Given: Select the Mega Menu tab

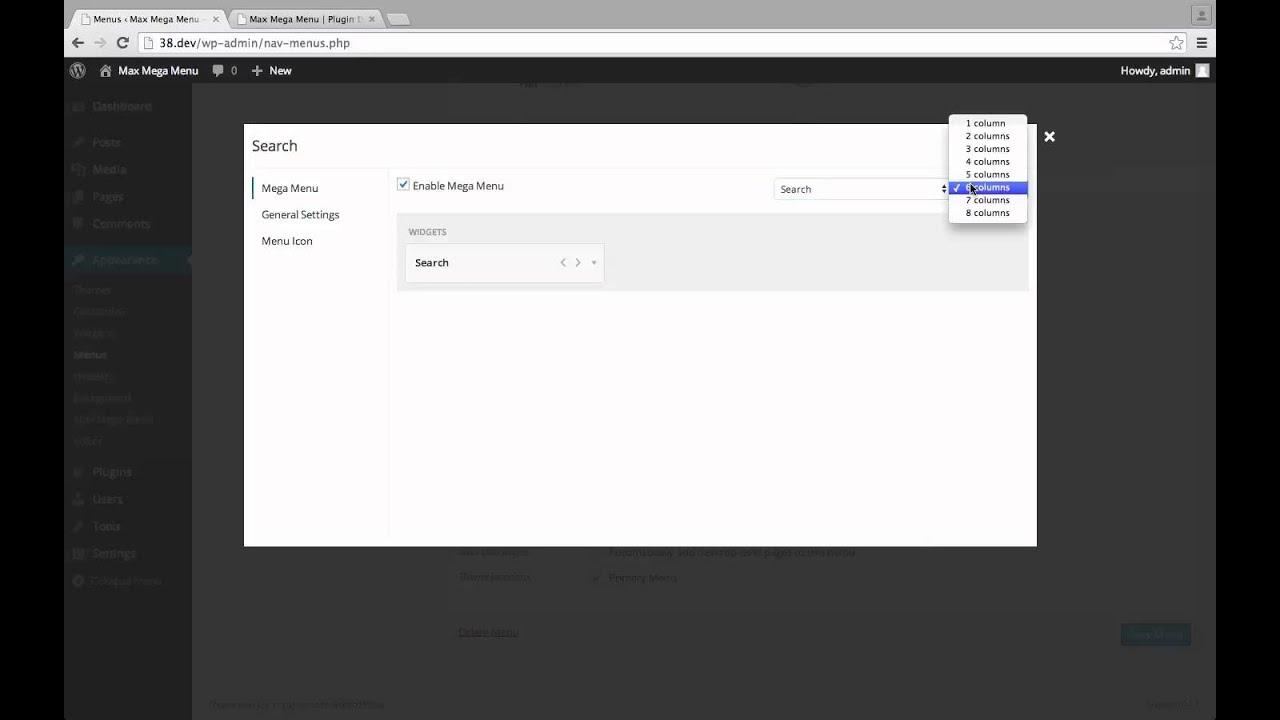Looking at the screenshot, I should pos(289,188).
